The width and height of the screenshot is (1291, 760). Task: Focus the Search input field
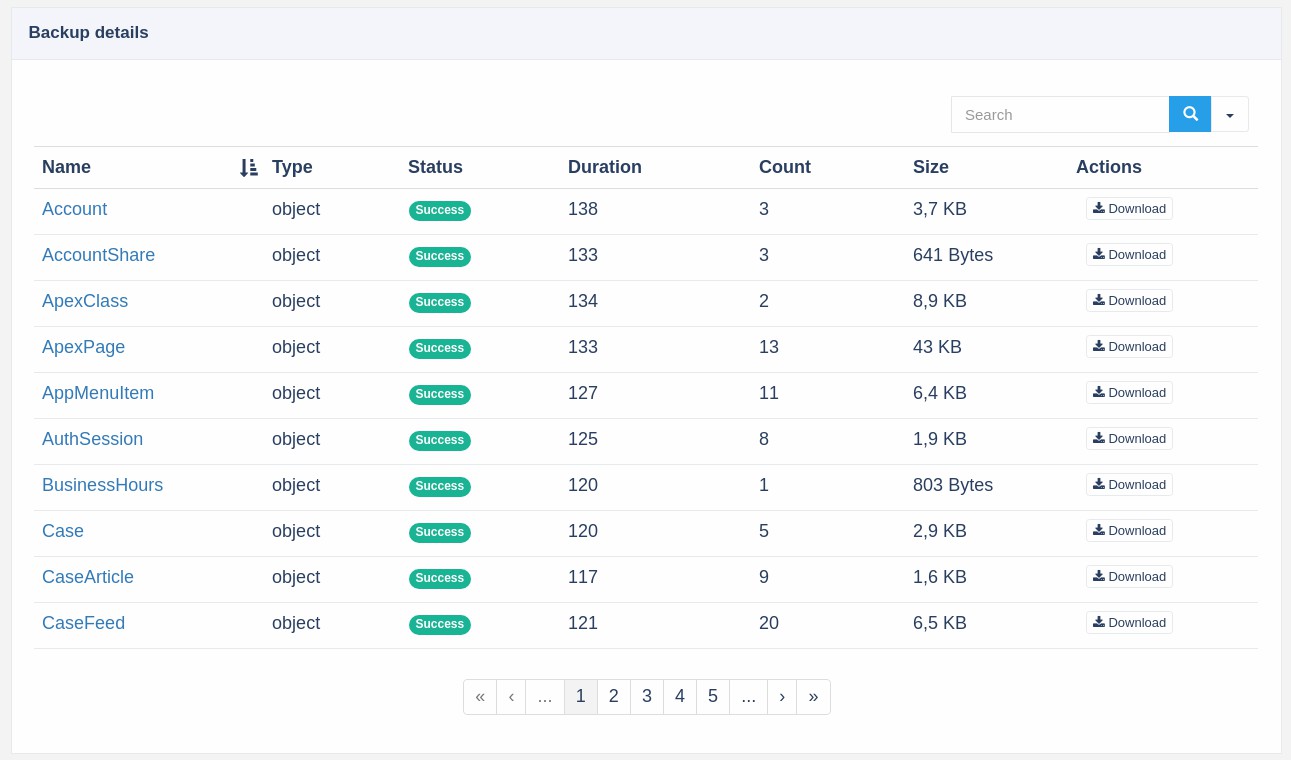[1060, 114]
